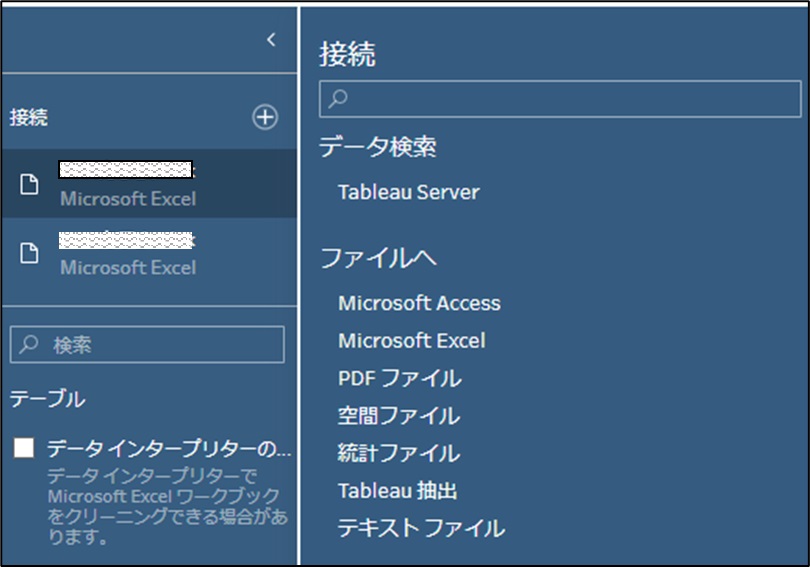
Task: Open the Tableau Server connector
Action: 408,192
